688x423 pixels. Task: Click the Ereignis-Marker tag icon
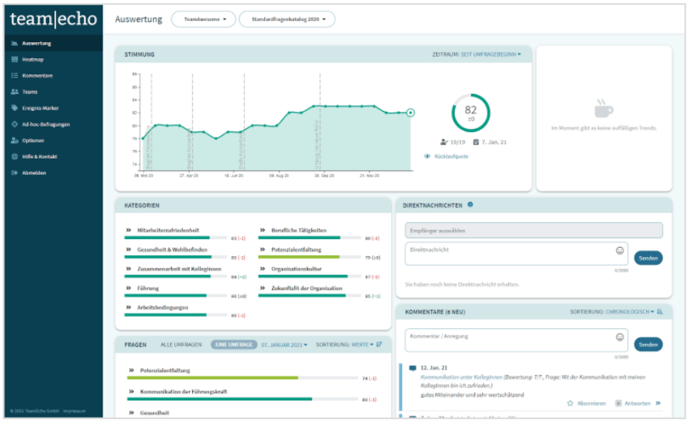[14, 108]
